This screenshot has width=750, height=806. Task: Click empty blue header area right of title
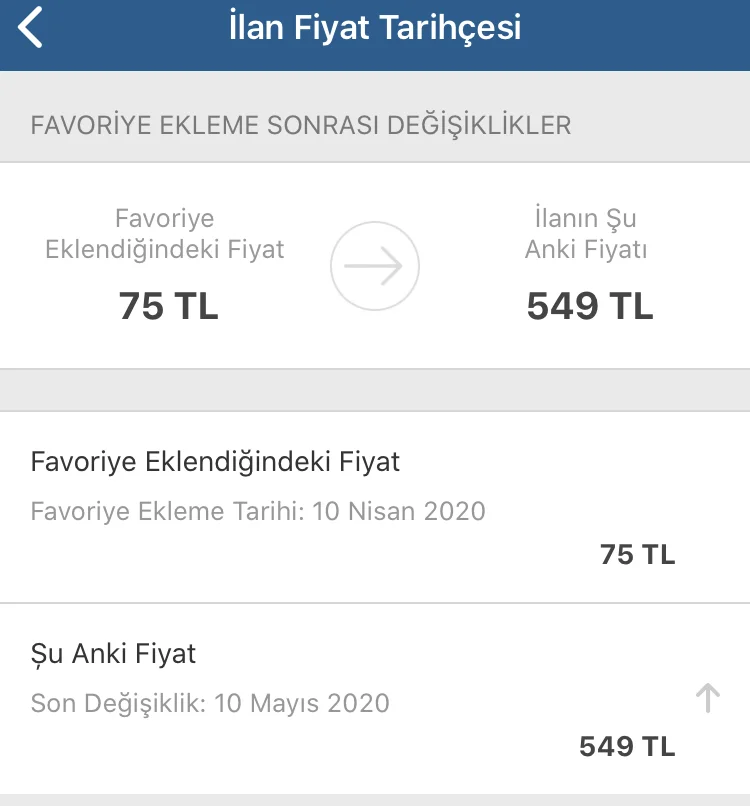[x=640, y=30]
